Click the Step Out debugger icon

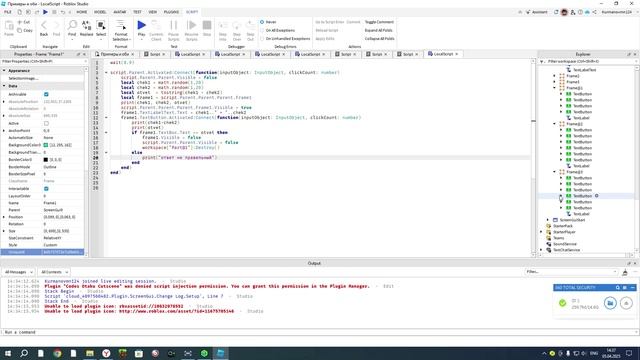pos(250,26)
